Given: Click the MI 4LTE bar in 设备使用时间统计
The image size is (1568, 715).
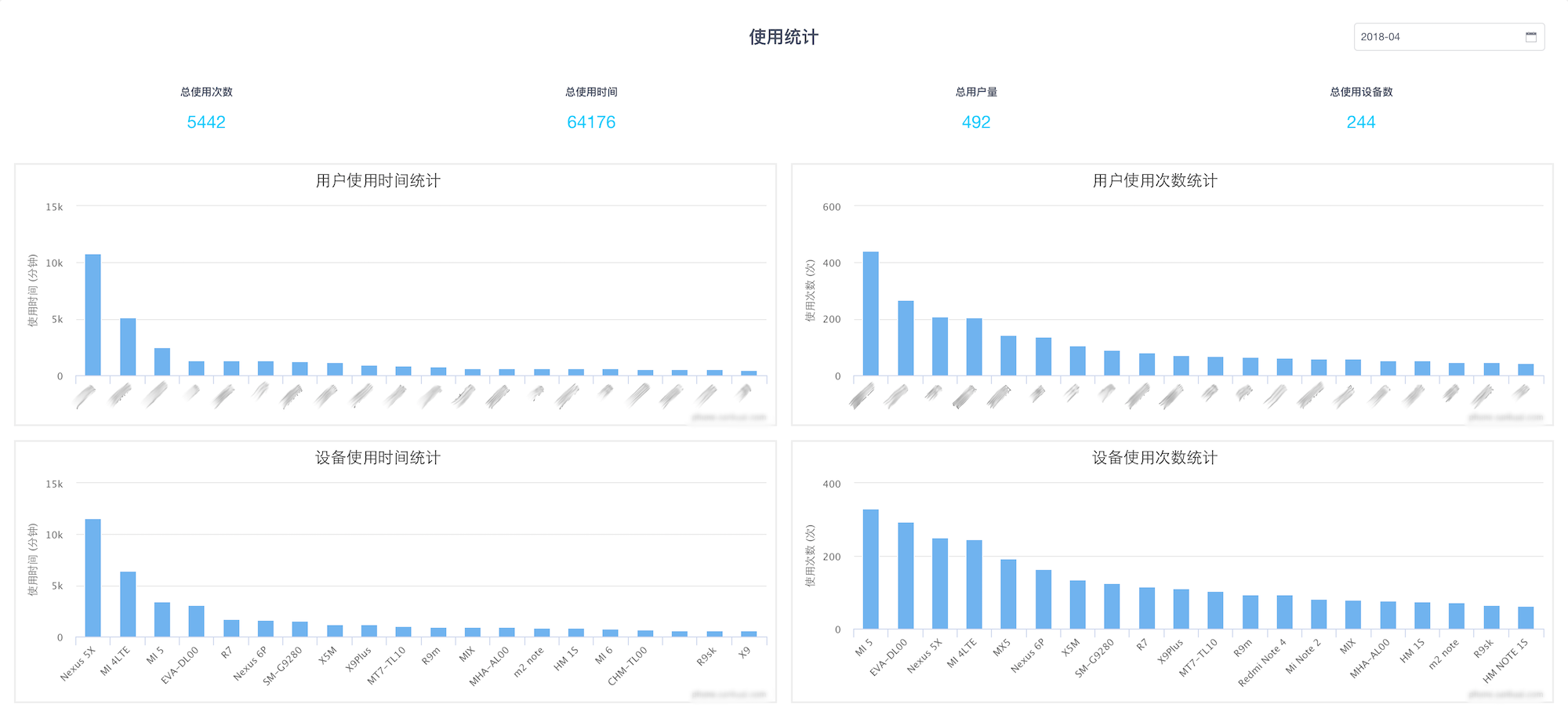Looking at the screenshot, I should [128, 604].
